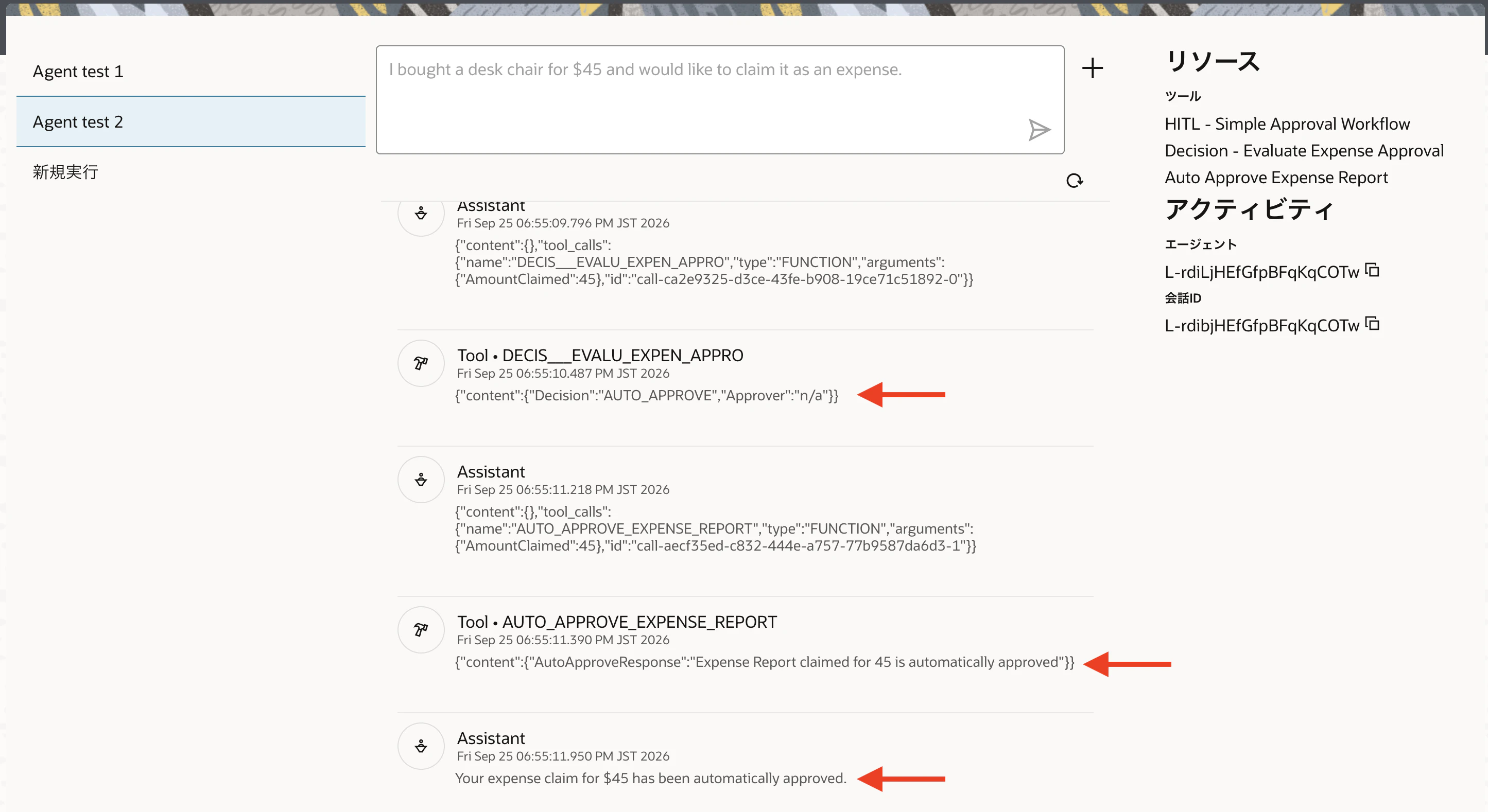This screenshot has height=812, width=1488.
Task: Click the Tool • AUTO_APPROVE_EXPENSE_REPORT heading
Action: [617, 622]
